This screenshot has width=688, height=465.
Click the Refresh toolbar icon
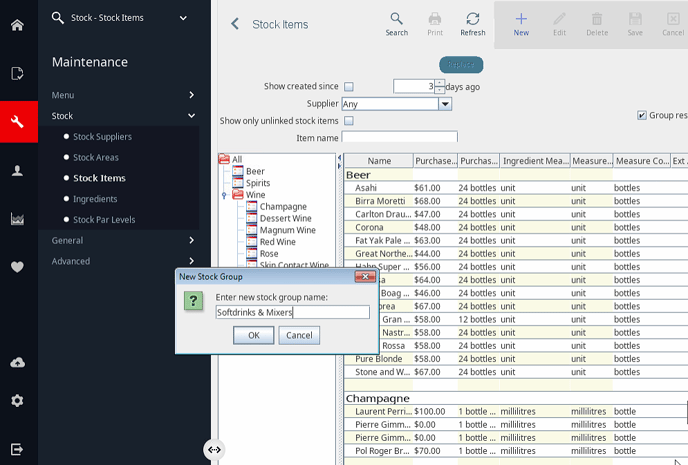tap(473, 24)
